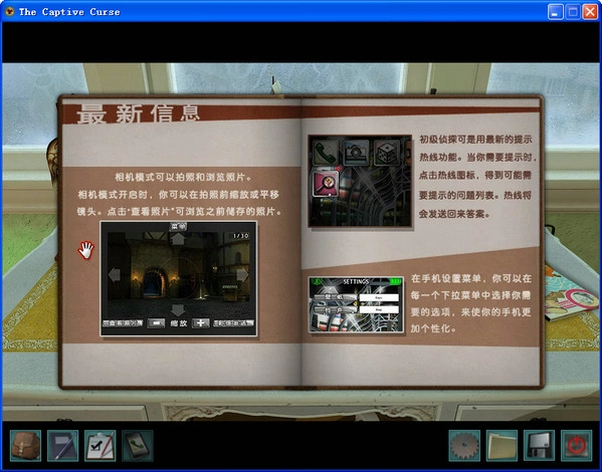Load a saved game via folder icon
Image resolution: width=602 pixels, height=472 pixels.
tap(502, 446)
